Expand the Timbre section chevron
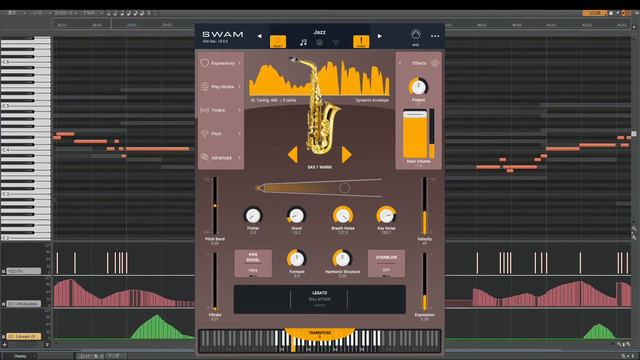Screen dimensions: 640x360 [x=240, y=110]
